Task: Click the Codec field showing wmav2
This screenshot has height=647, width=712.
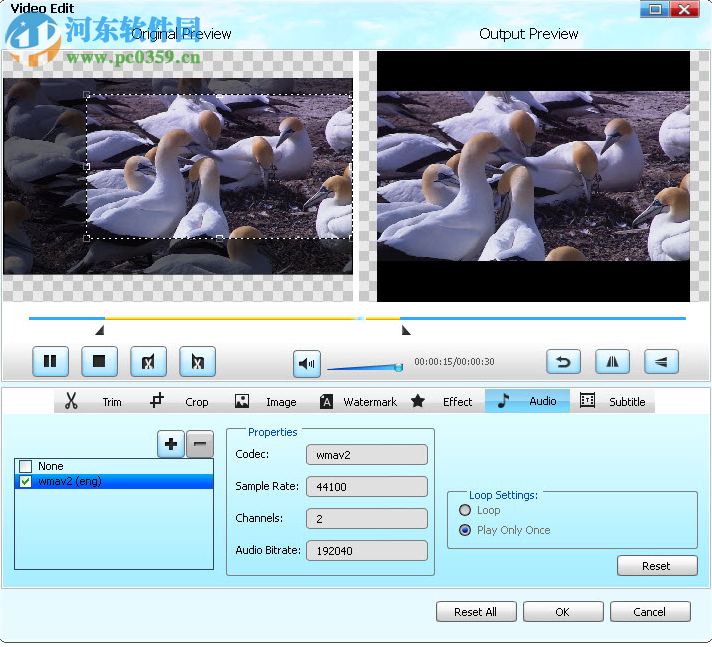Action: 367,455
